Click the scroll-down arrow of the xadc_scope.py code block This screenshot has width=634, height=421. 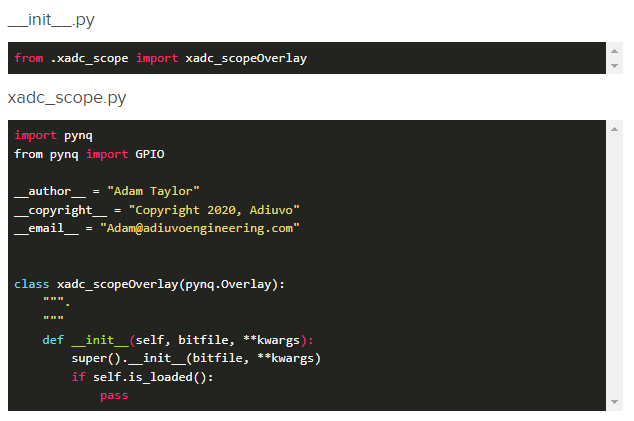(x=615, y=402)
